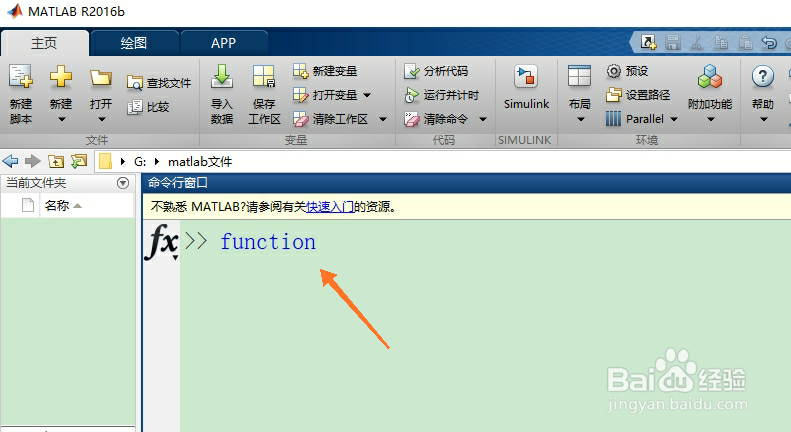This screenshot has height=432, width=791.
Task: Click the folder icon in address bar
Action: (105, 161)
